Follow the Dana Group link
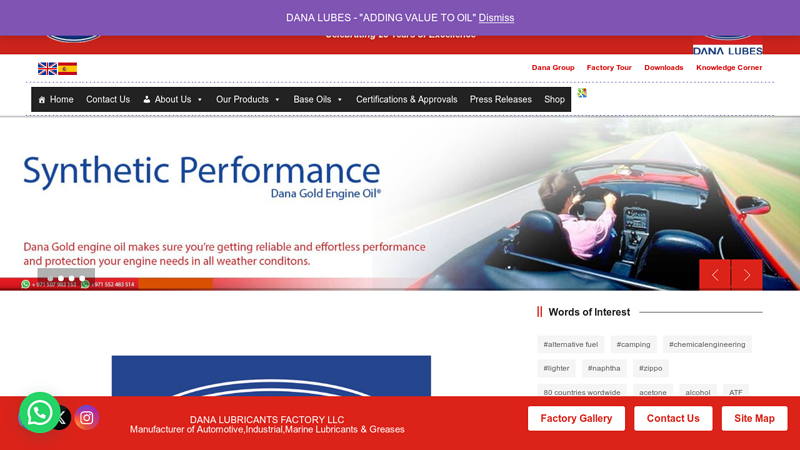The height and width of the screenshot is (450, 800). tap(553, 67)
